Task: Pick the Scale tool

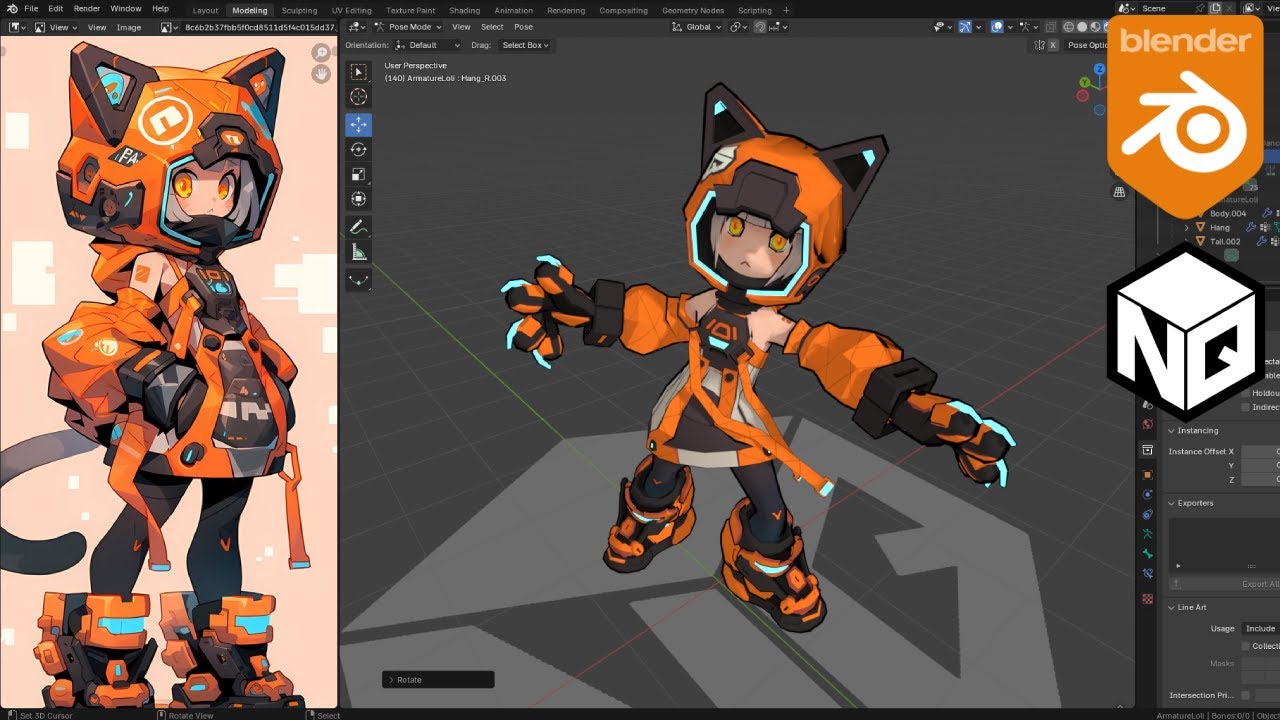Action: coord(358,174)
